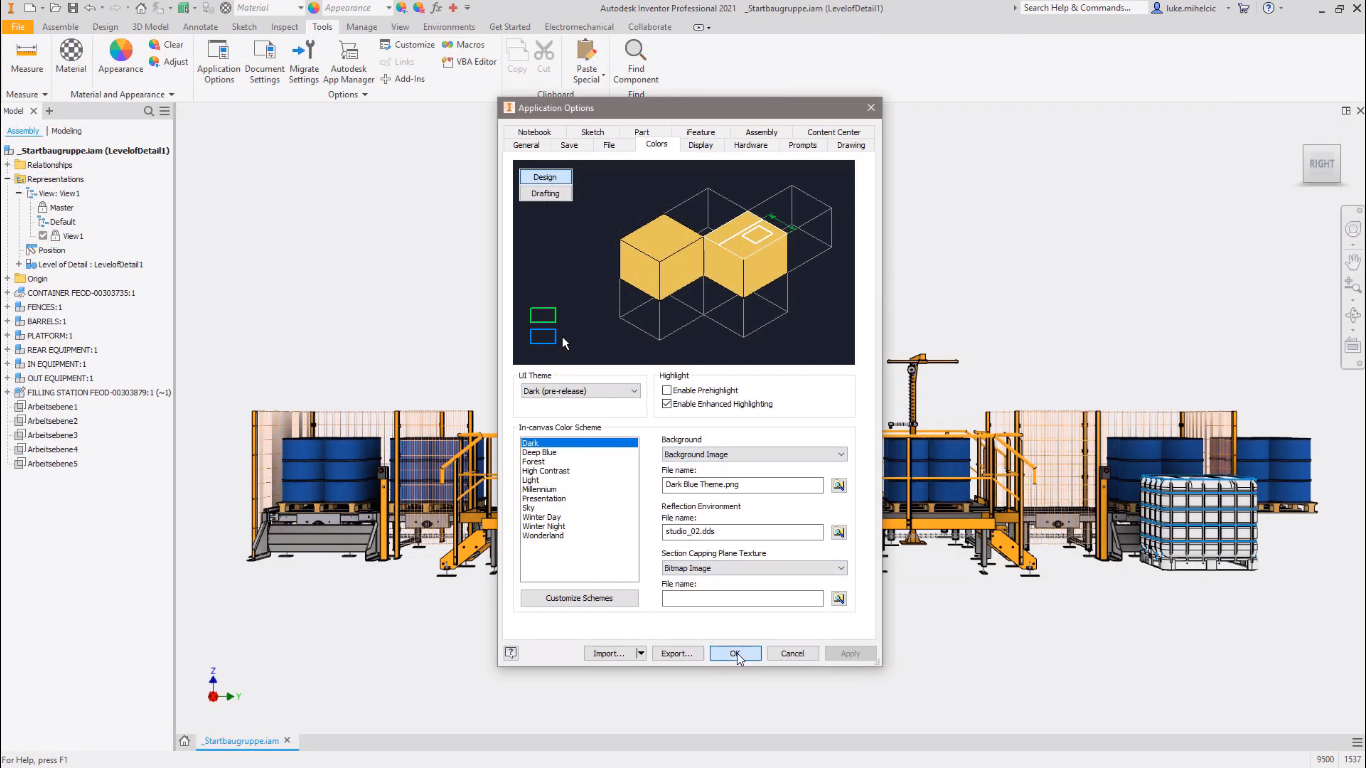This screenshot has width=1366, height=768.
Task: Open the Model browser hamburger menu
Action: [165, 111]
